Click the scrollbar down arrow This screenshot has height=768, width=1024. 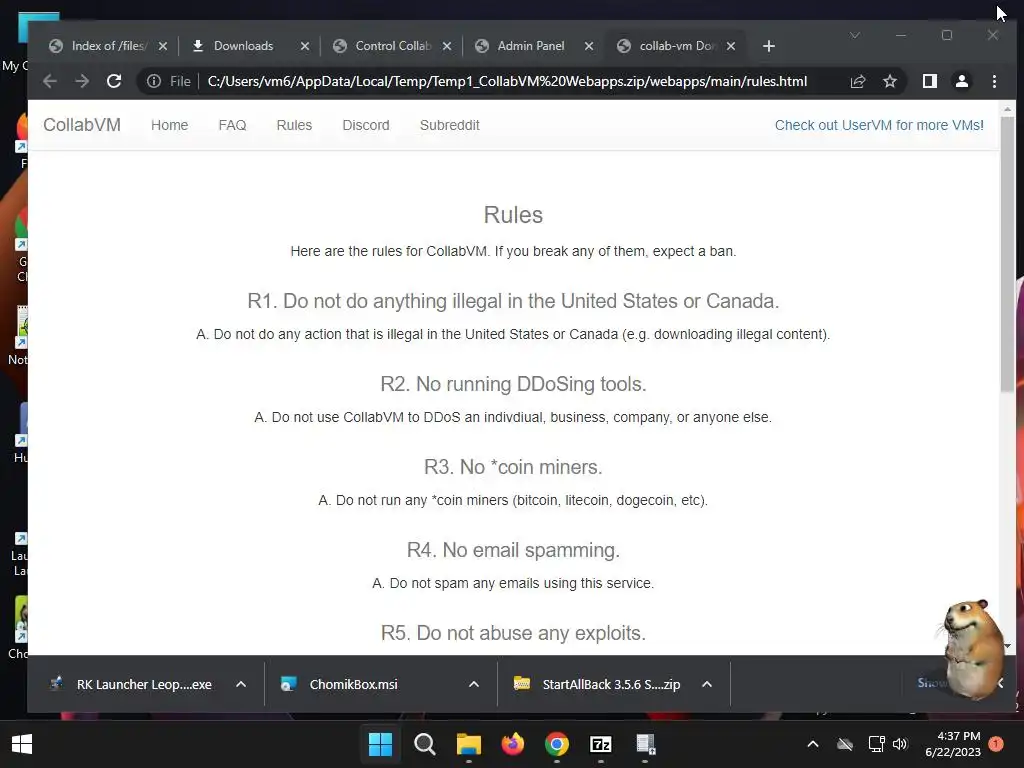1007,647
